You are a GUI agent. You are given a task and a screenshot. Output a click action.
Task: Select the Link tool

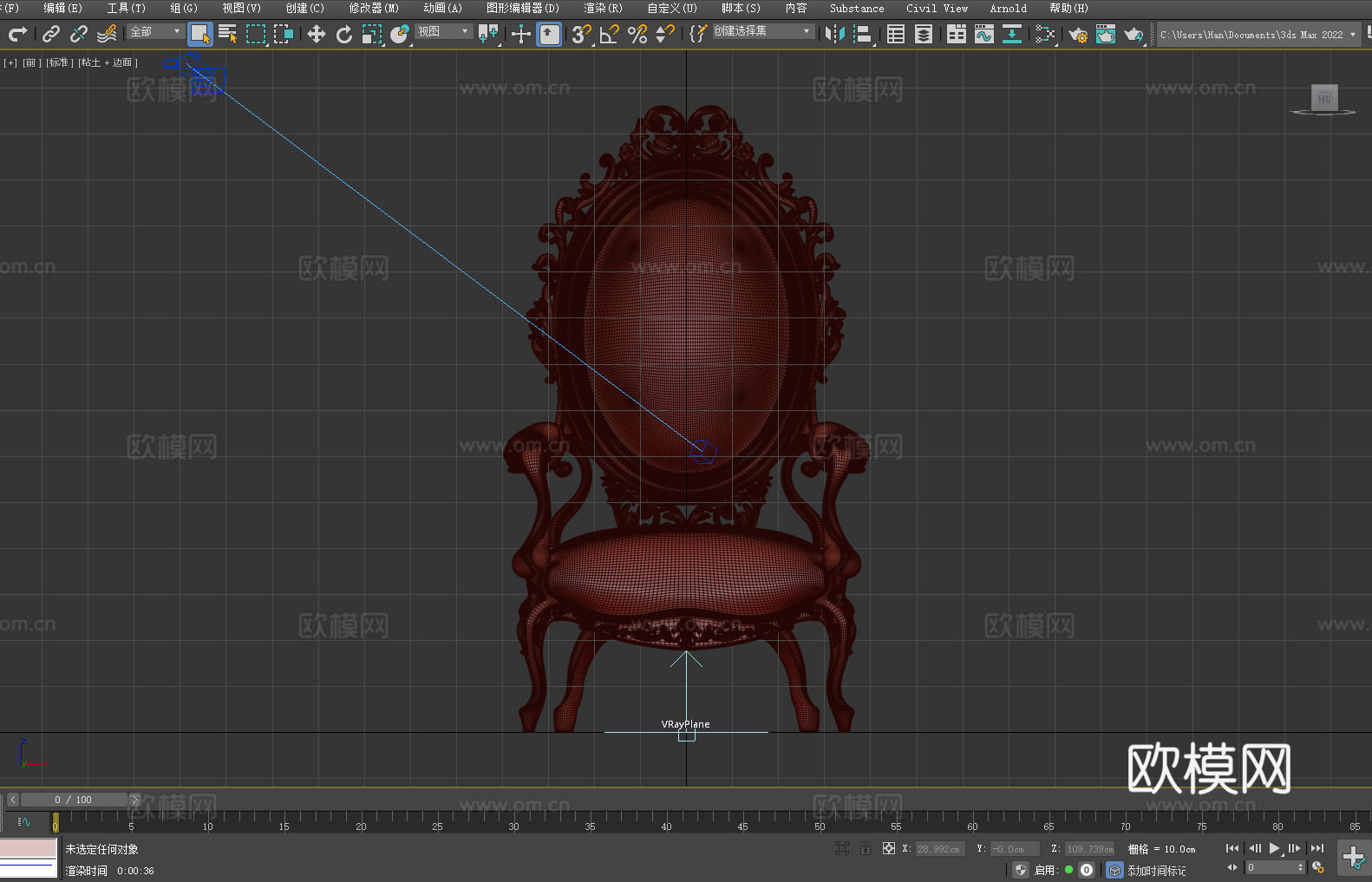coord(51,34)
